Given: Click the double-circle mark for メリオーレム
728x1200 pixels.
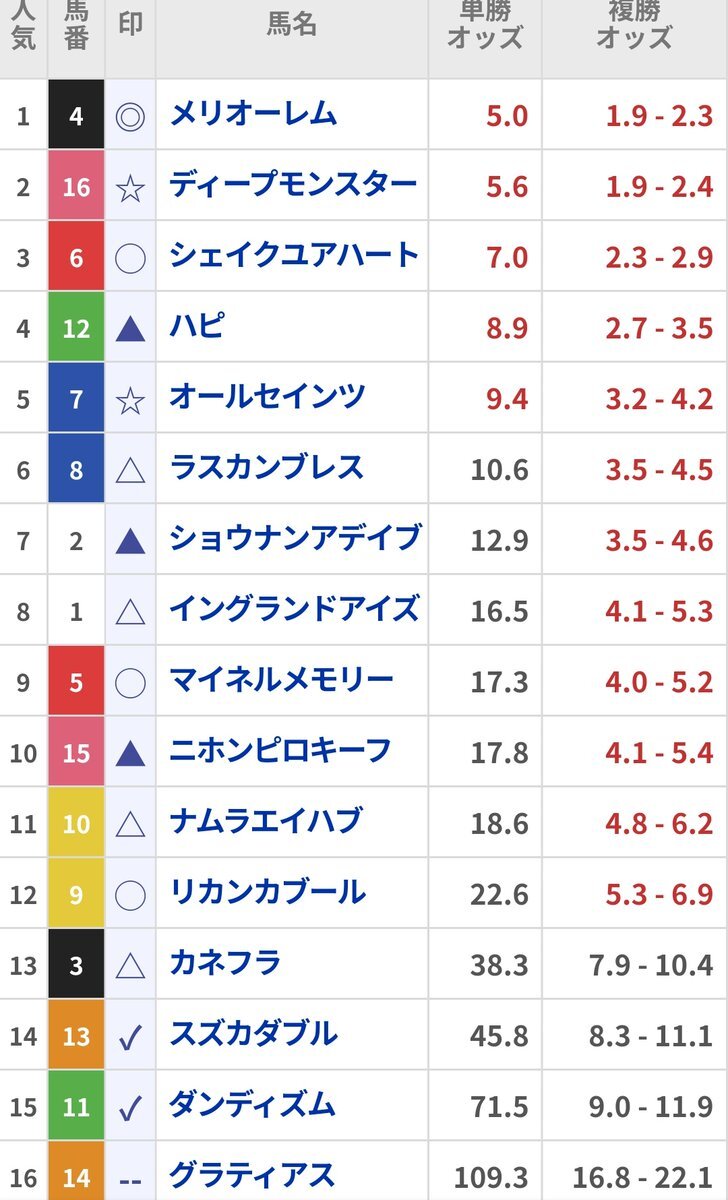Looking at the screenshot, I should [130, 116].
